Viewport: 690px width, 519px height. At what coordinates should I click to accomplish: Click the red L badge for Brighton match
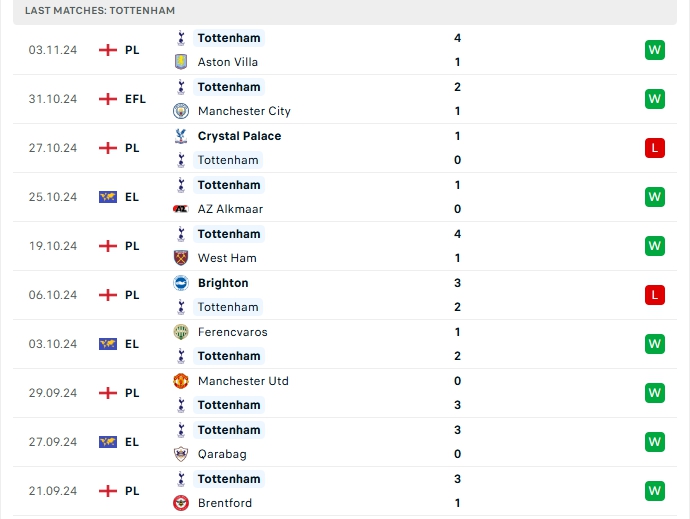pyautogui.click(x=655, y=295)
